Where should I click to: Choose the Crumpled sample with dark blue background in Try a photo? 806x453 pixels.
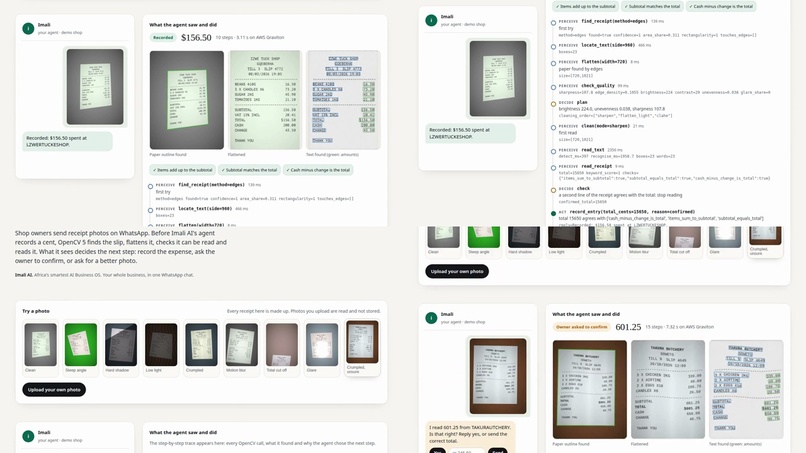tap(201, 348)
